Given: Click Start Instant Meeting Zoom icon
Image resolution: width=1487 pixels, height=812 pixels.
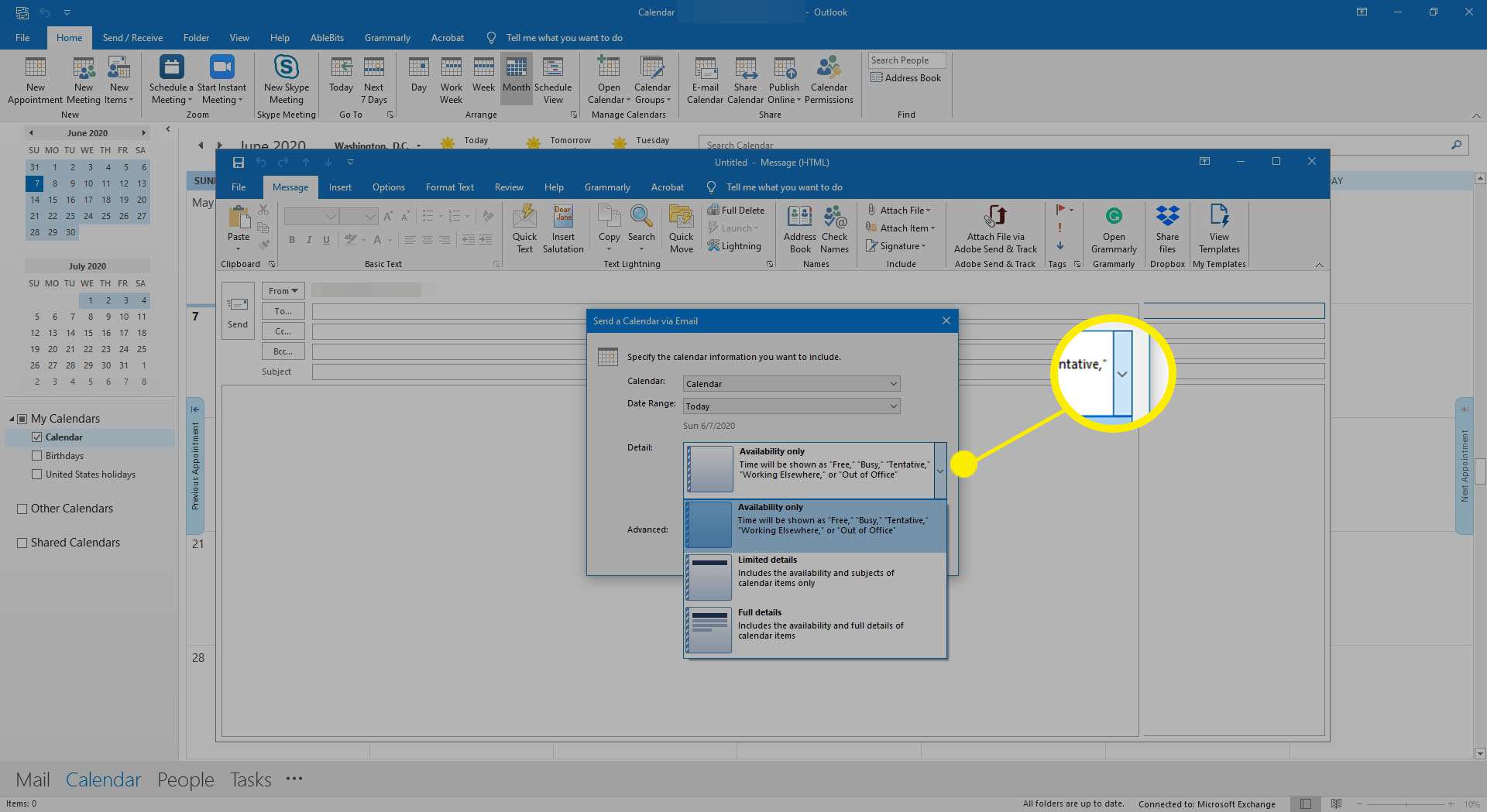Looking at the screenshot, I should pyautogui.click(x=222, y=80).
